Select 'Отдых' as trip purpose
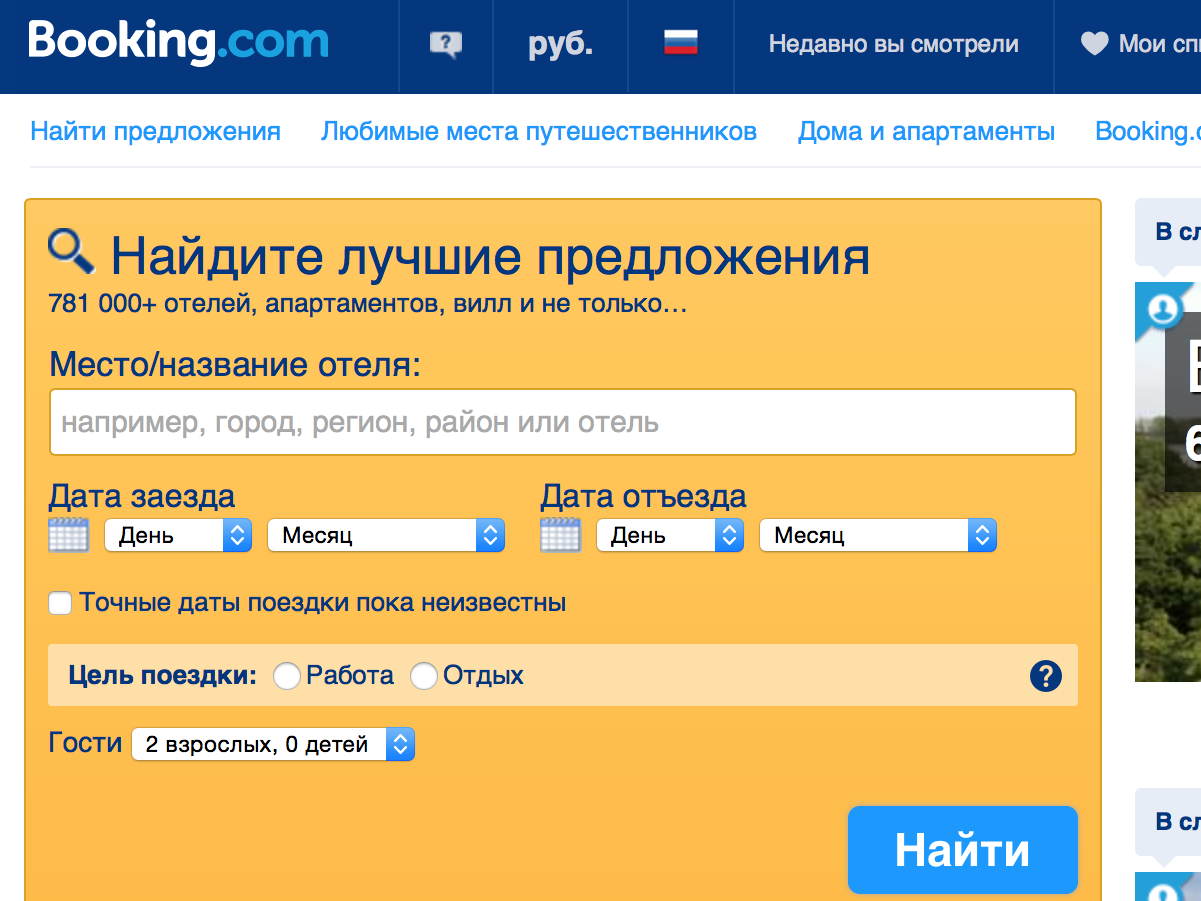The height and width of the screenshot is (901, 1201). tap(424, 676)
